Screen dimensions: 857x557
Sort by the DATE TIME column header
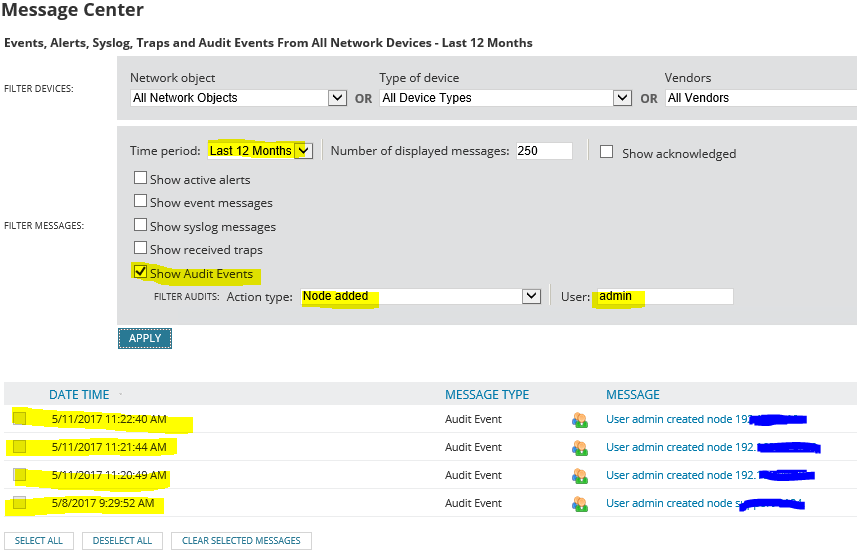pos(79,395)
